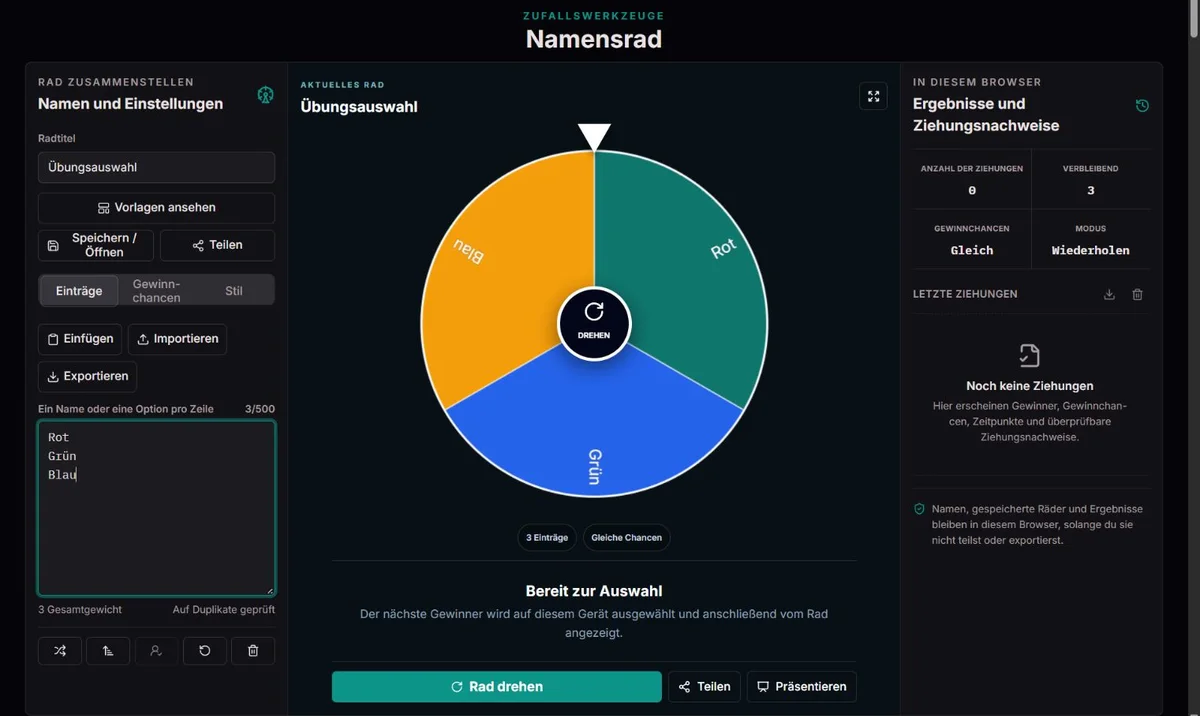This screenshot has width=1200, height=716.
Task: Start presentation mode with Präsentieren
Action: (x=802, y=687)
